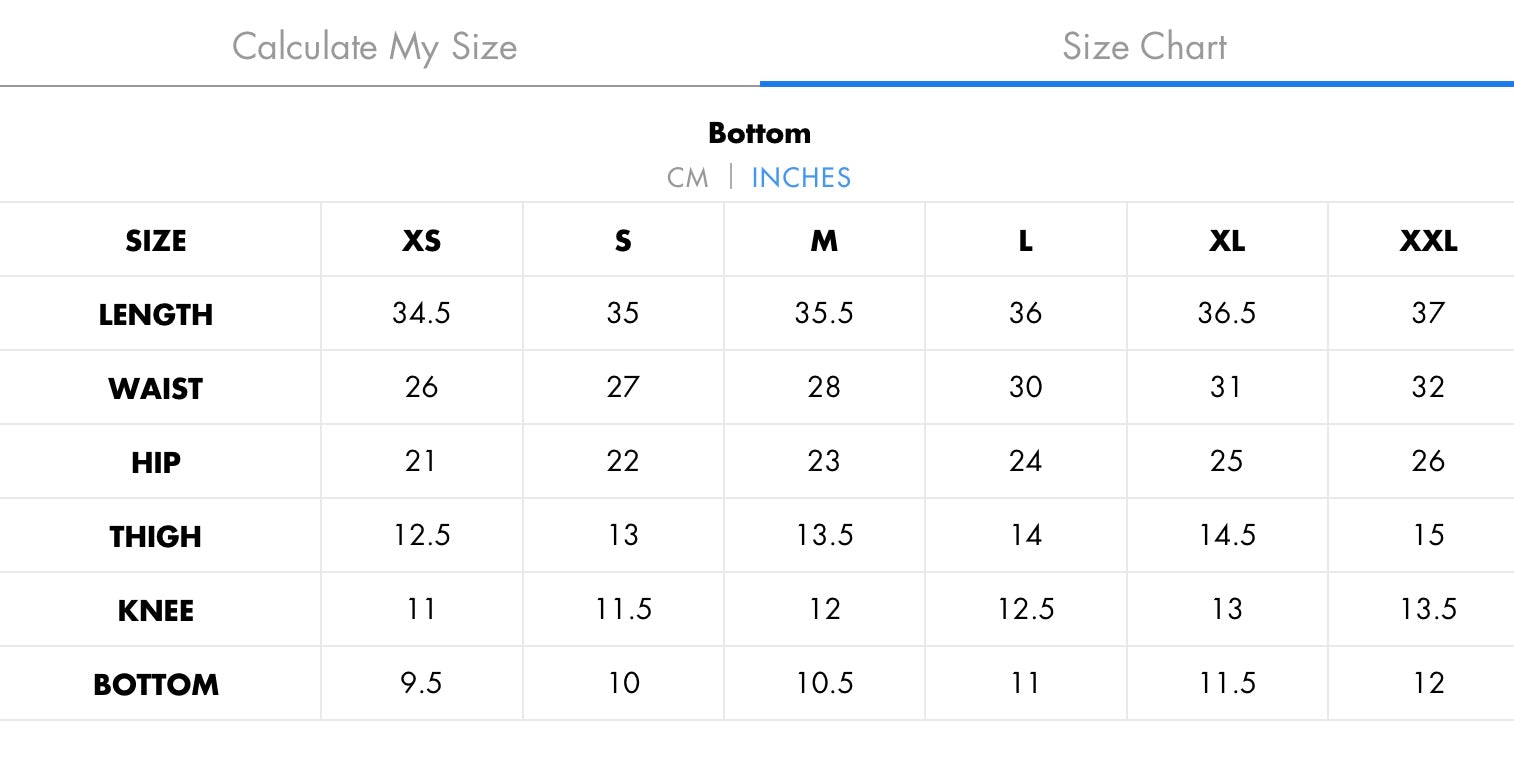This screenshot has width=1514, height=770.
Task: Click the thigh value 14.5 for XL
Action: click(x=1227, y=536)
